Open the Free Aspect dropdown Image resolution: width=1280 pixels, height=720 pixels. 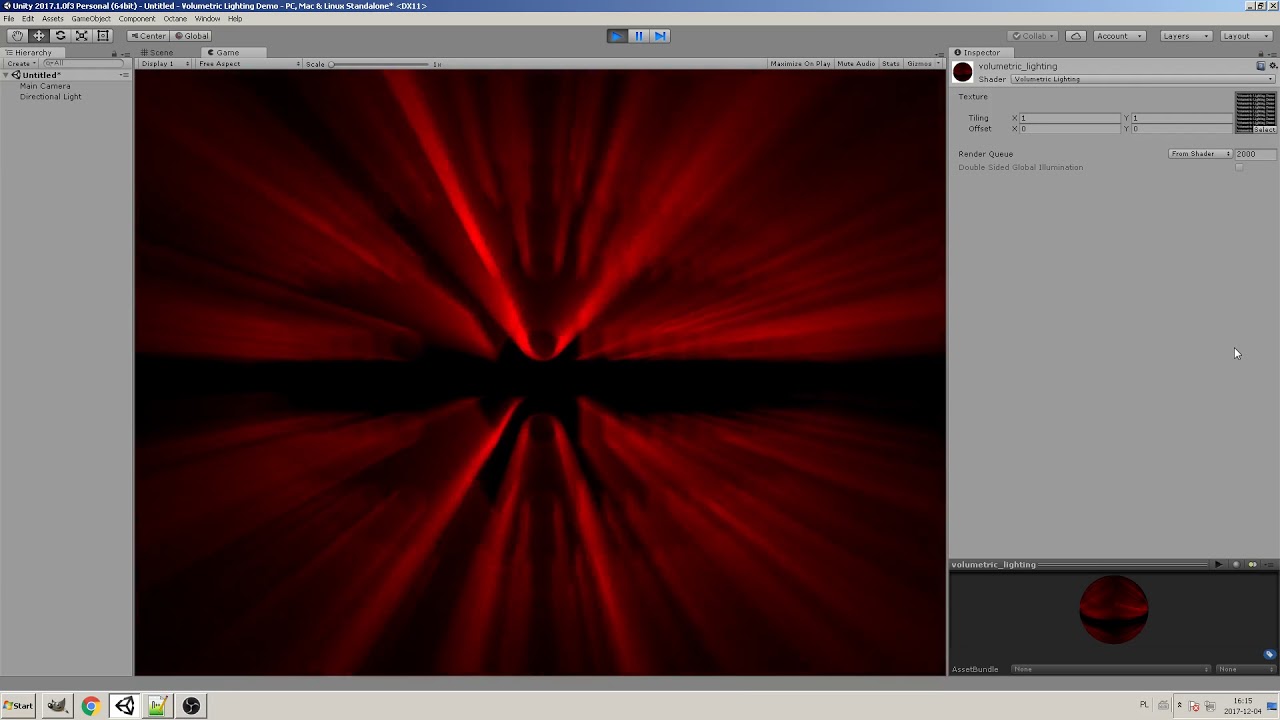(x=248, y=64)
